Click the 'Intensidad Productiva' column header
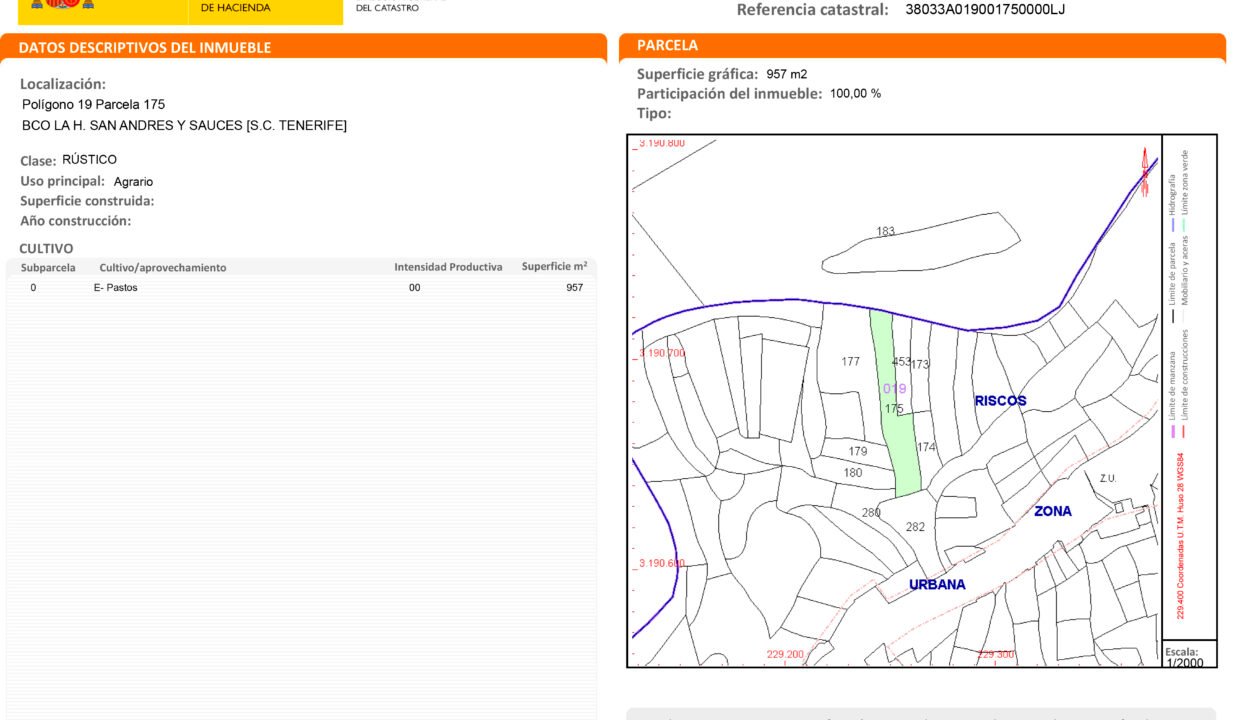1240x720 pixels. coord(448,267)
